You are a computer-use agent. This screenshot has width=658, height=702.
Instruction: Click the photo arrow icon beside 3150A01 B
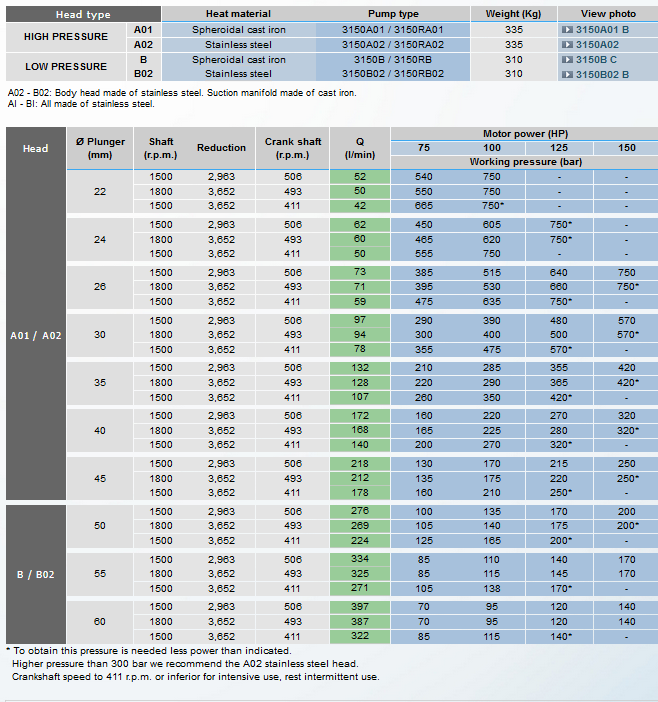pyautogui.click(x=568, y=30)
